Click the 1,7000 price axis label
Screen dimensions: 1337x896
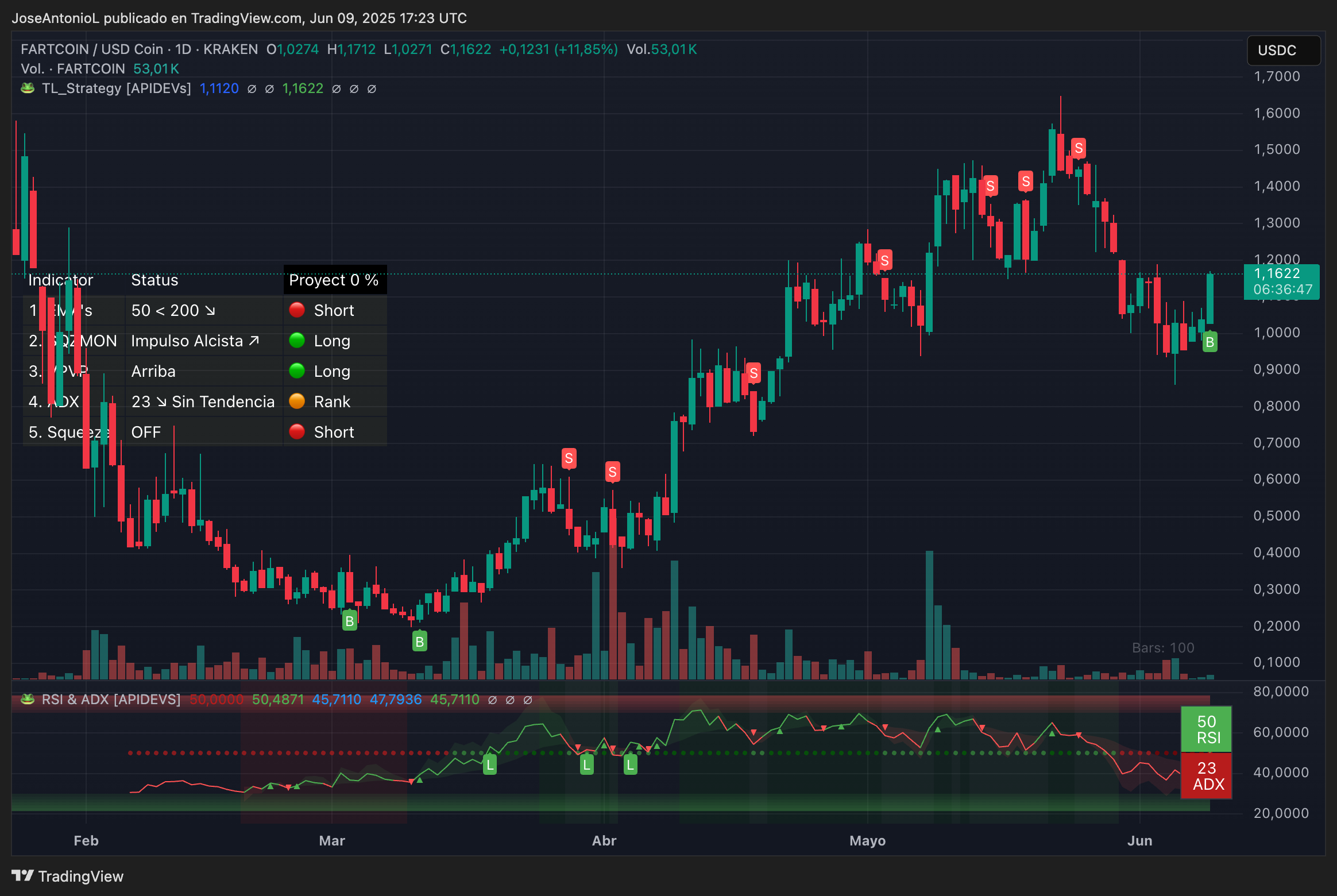[1277, 76]
